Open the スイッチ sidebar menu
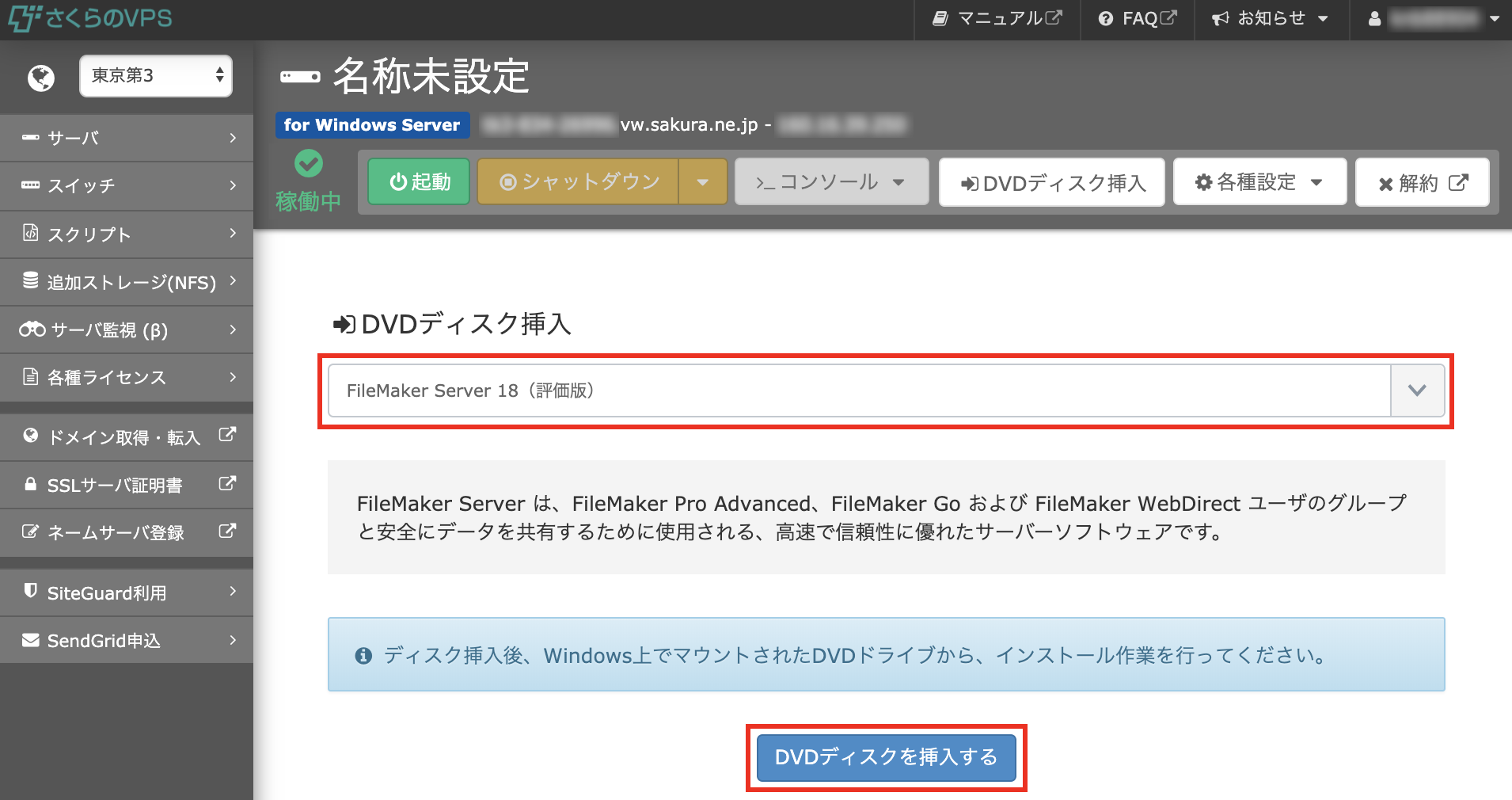 [x=127, y=186]
